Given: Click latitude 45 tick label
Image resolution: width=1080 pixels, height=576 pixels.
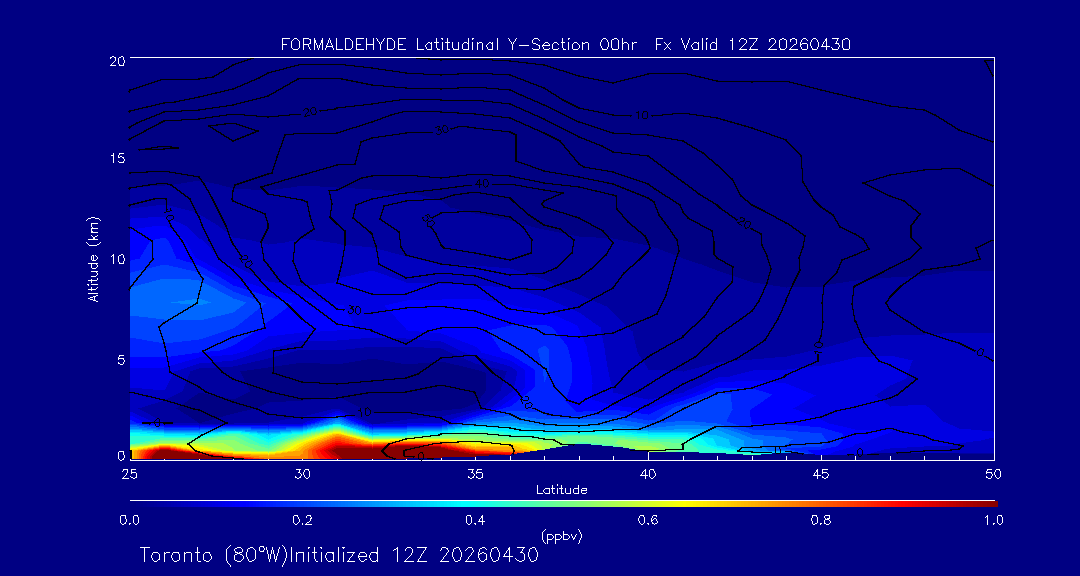Looking at the screenshot, I should 821,474.
